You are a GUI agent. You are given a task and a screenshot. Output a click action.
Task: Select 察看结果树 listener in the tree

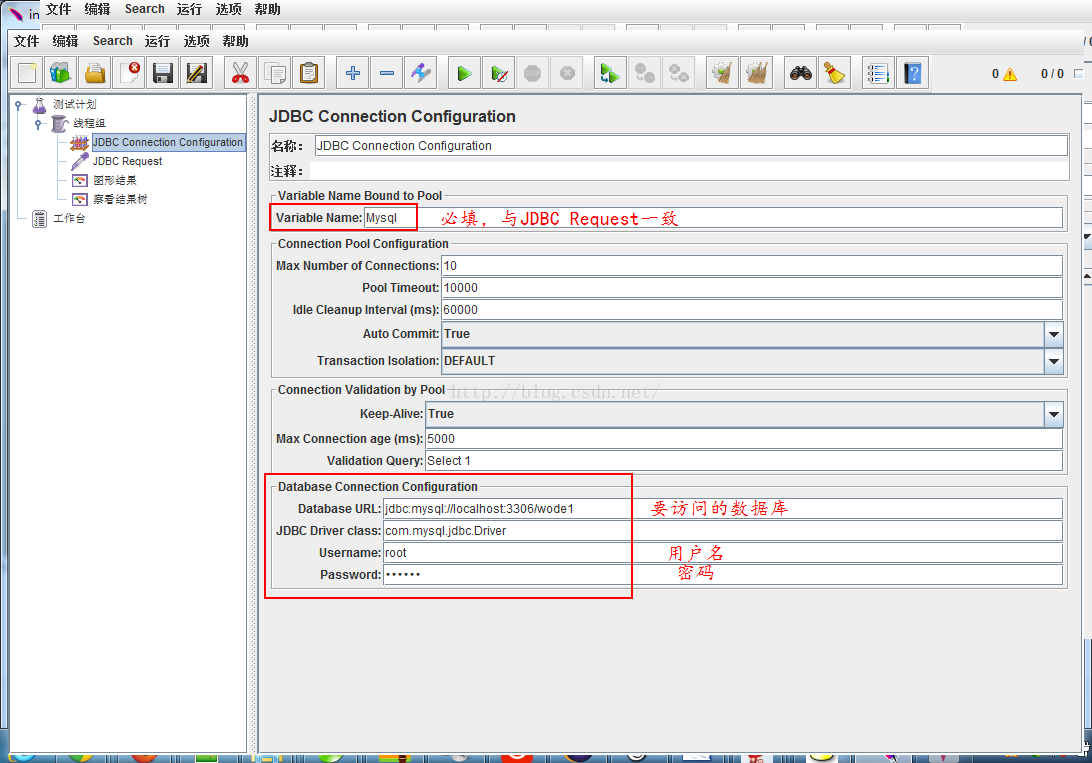point(120,199)
